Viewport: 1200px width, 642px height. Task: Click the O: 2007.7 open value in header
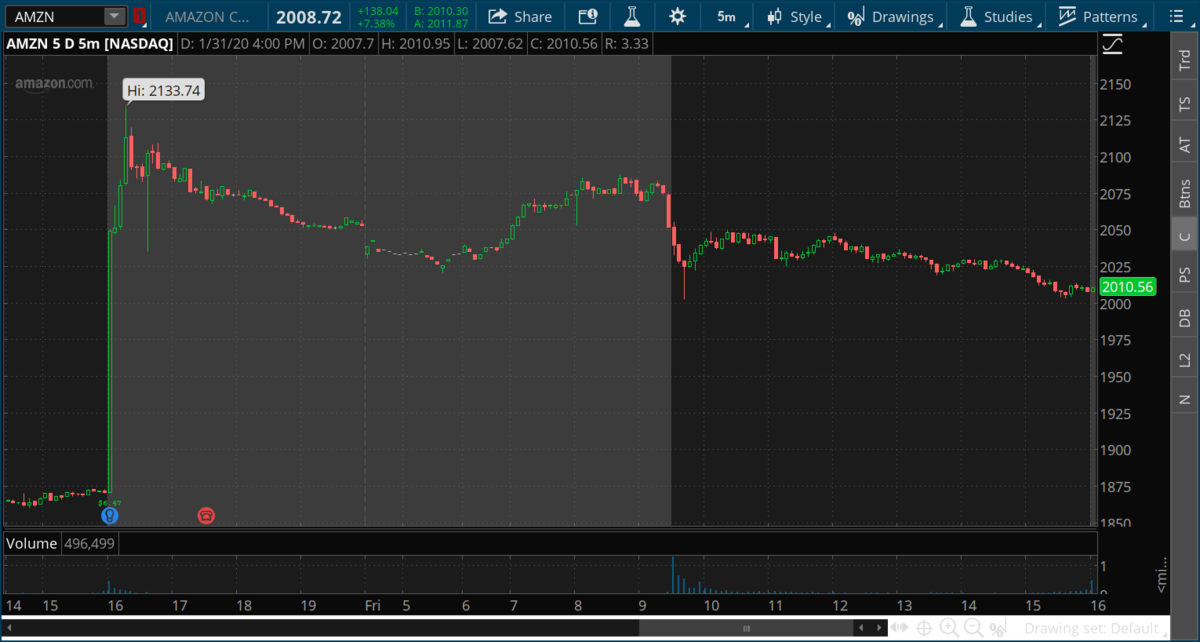[x=346, y=44]
